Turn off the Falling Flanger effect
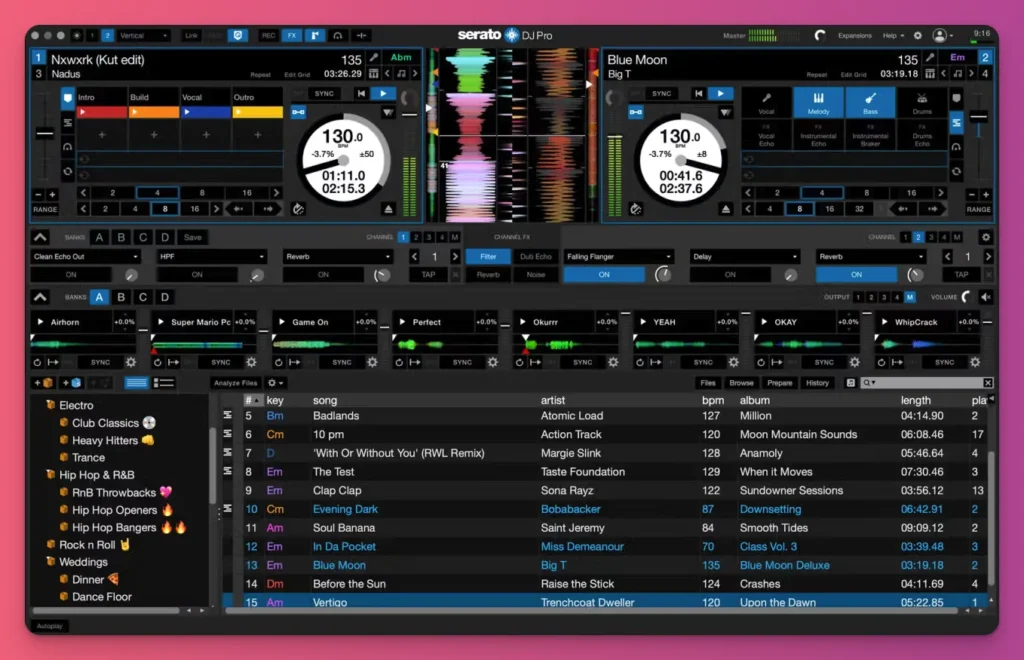The height and width of the screenshot is (660, 1024). (604, 274)
